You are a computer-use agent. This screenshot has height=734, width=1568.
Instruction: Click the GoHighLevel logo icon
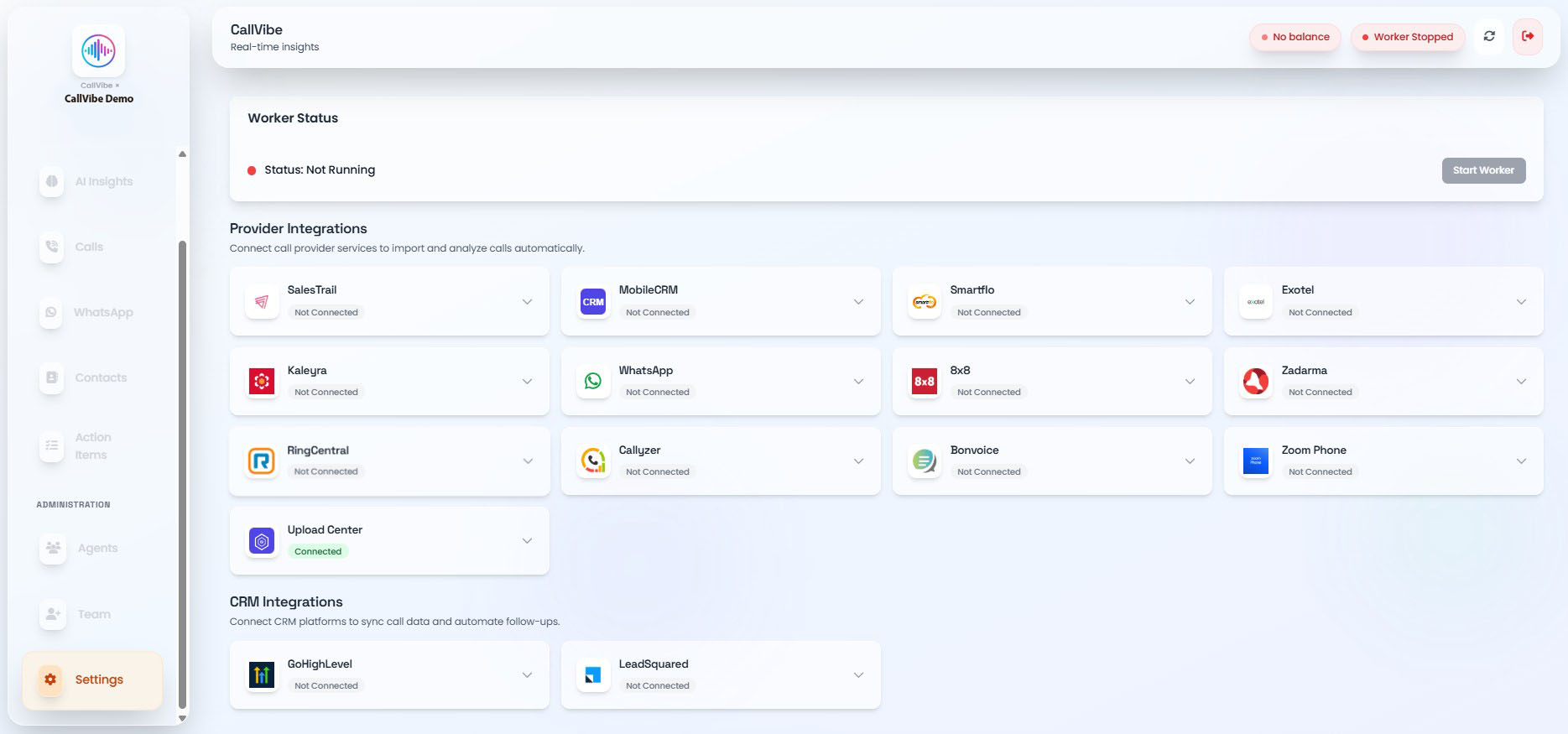click(262, 674)
